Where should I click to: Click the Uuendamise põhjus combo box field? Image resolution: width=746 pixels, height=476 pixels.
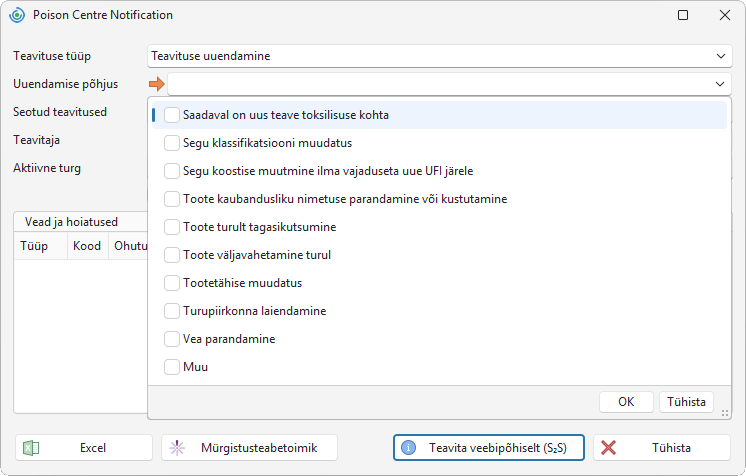click(x=449, y=84)
